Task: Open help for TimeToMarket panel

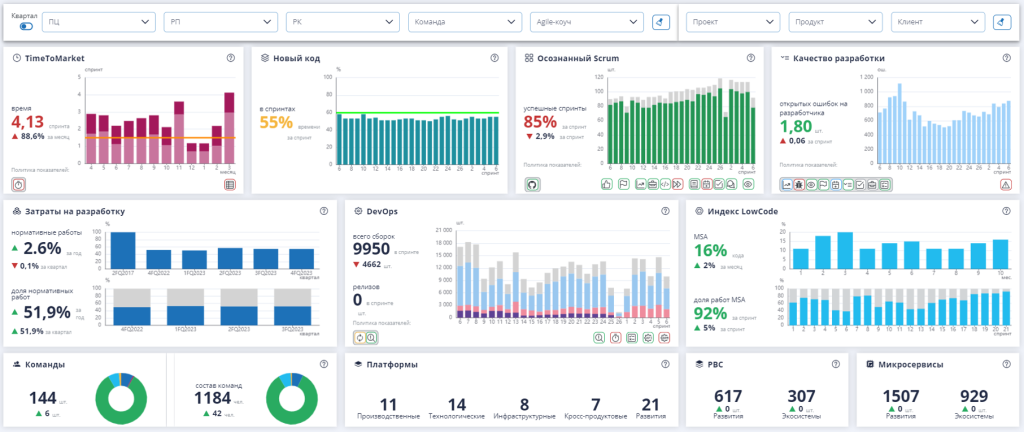Action: click(x=231, y=58)
